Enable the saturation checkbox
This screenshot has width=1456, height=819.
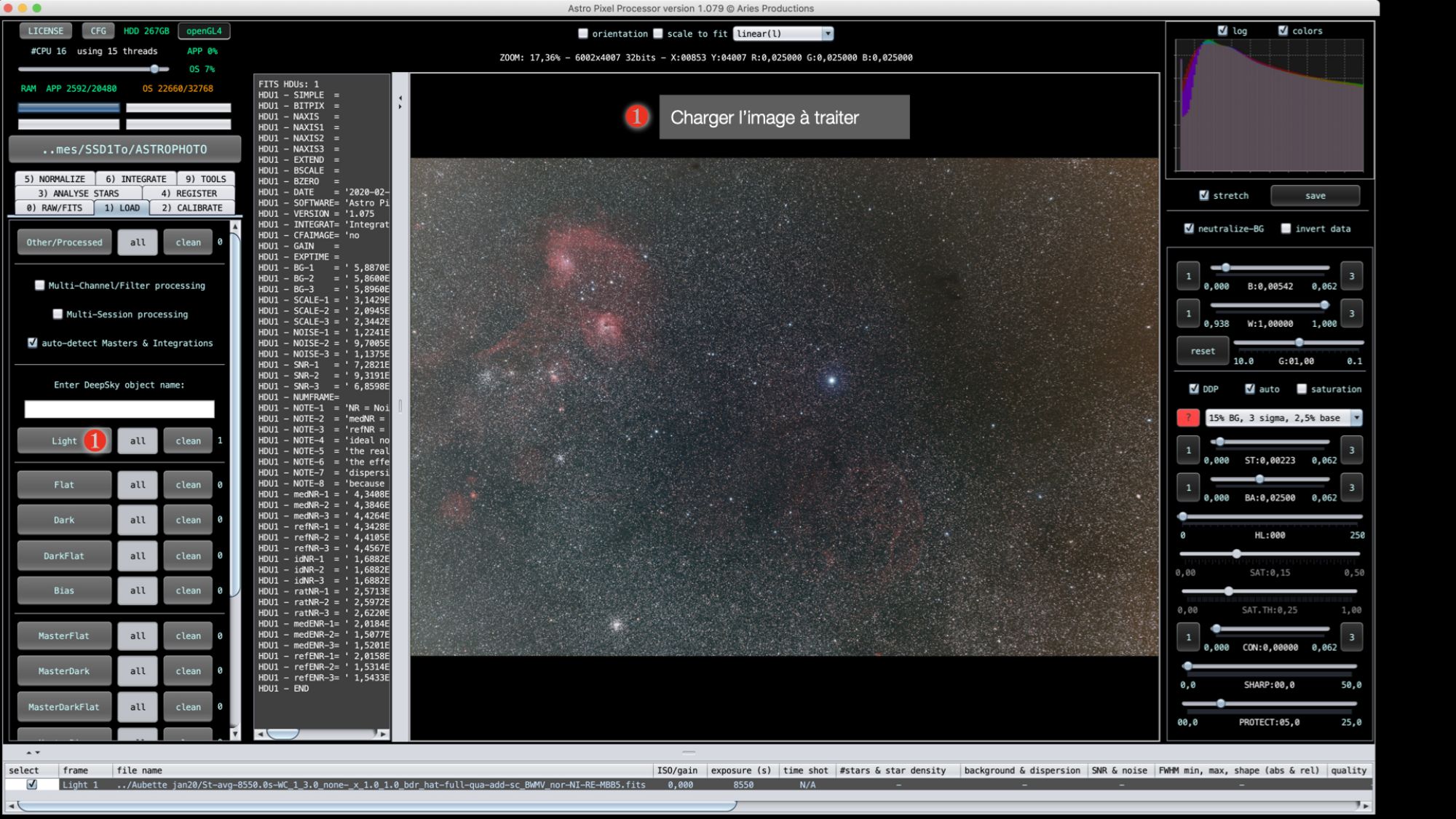point(1302,389)
